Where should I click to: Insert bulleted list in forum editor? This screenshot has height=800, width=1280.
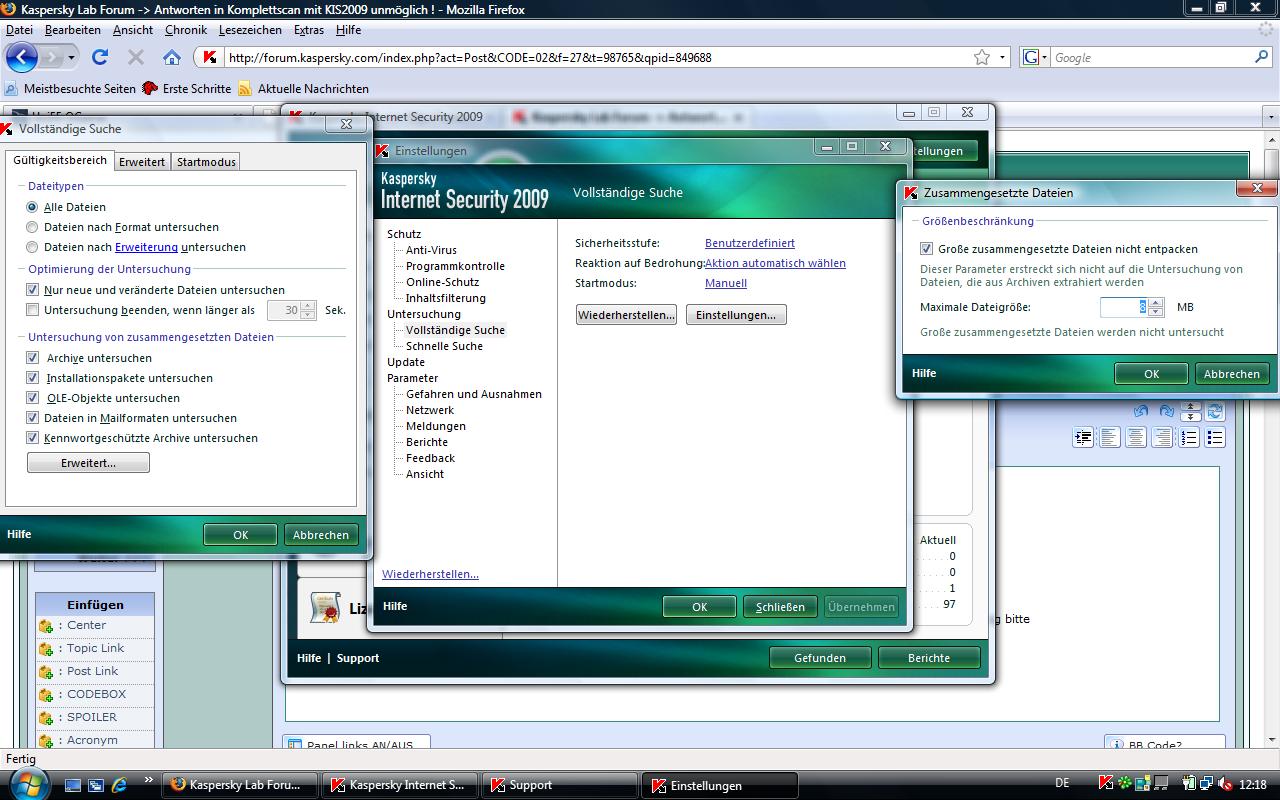click(x=1215, y=437)
